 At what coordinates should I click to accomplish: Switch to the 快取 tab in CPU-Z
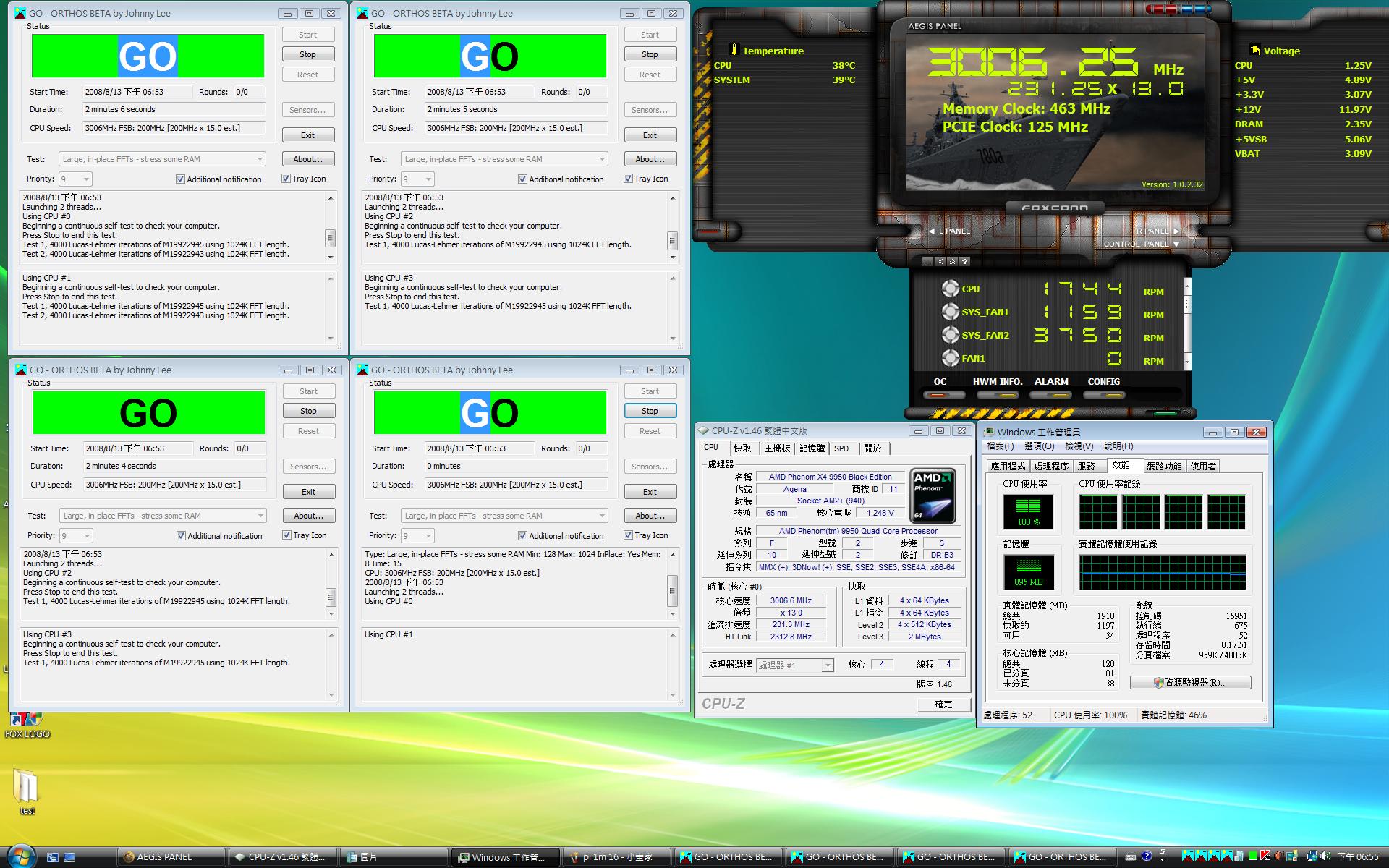click(743, 448)
